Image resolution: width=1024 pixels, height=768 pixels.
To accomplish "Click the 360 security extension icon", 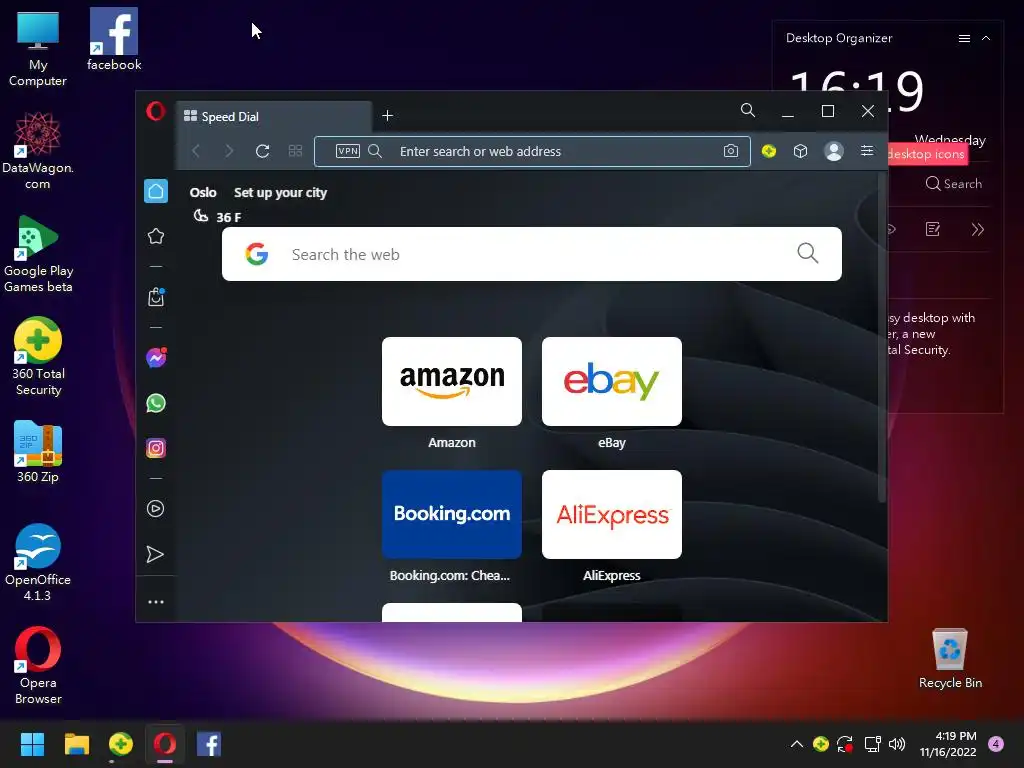I will pyautogui.click(x=769, y=151).
